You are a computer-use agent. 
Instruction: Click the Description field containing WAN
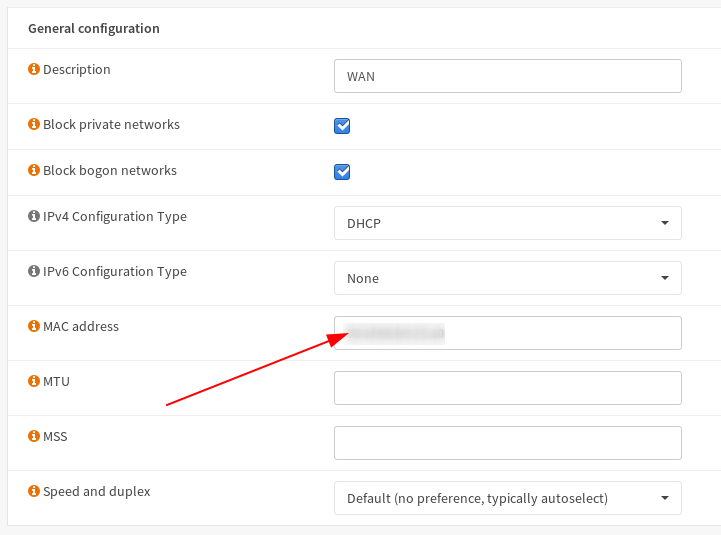[x=507, y=76]
